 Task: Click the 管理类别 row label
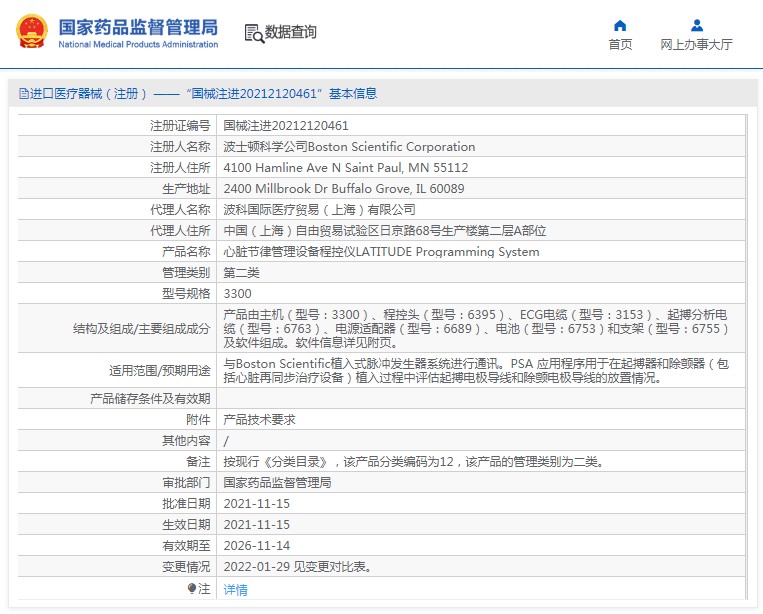pos(186,272)
